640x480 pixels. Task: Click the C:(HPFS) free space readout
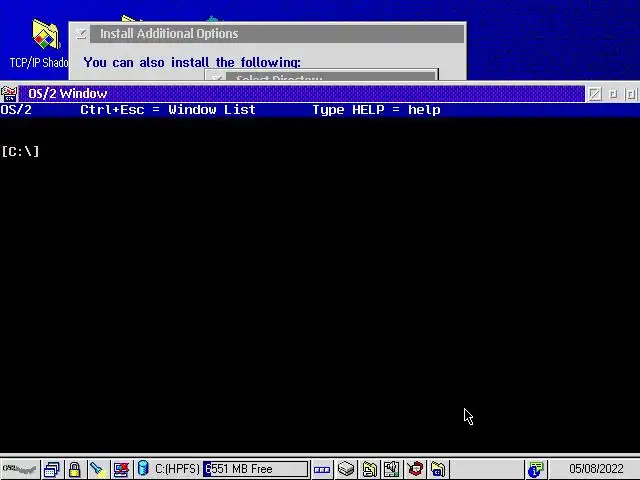(256, 469)
